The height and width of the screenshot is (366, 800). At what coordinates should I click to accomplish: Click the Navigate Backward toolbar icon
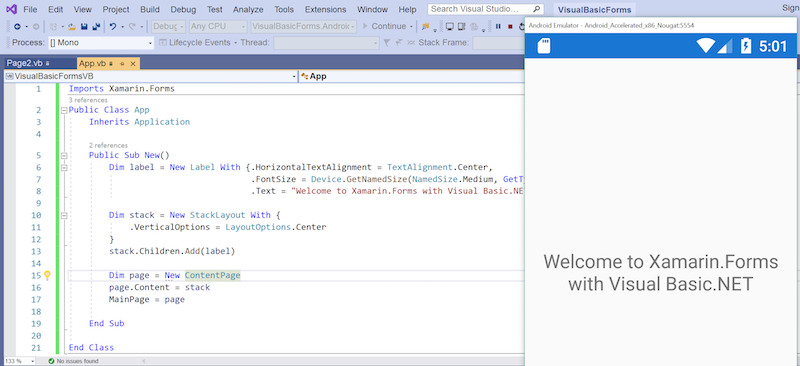(17, 27)
